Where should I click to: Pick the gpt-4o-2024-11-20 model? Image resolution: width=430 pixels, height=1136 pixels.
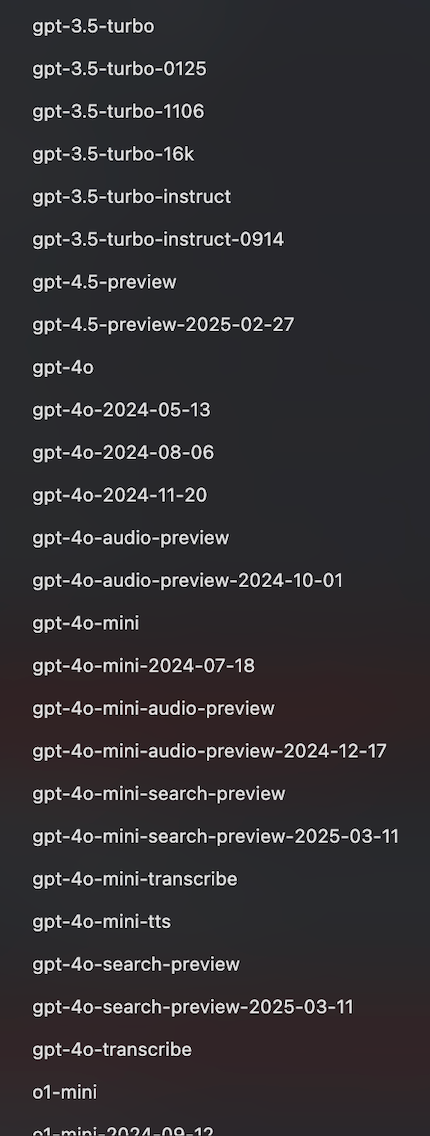119,496
